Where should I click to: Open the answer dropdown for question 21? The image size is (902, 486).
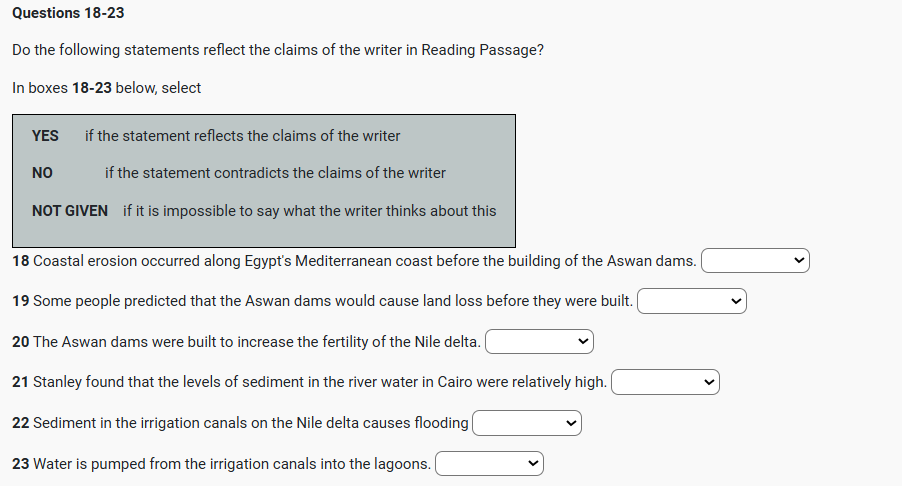[665, 382]
